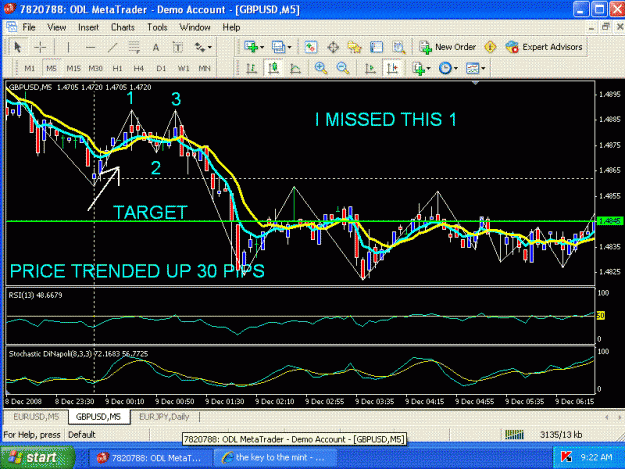
Task: Switch to M15 timeframe
Action: pos(73,68)
